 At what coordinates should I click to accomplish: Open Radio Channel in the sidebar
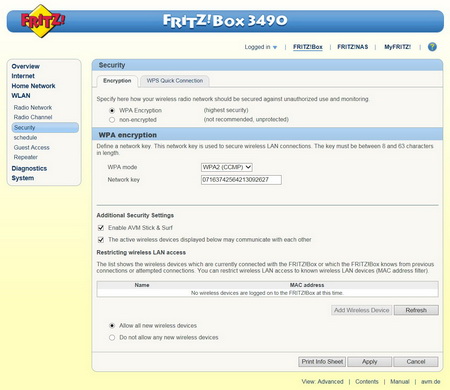[x=33, y=117]
